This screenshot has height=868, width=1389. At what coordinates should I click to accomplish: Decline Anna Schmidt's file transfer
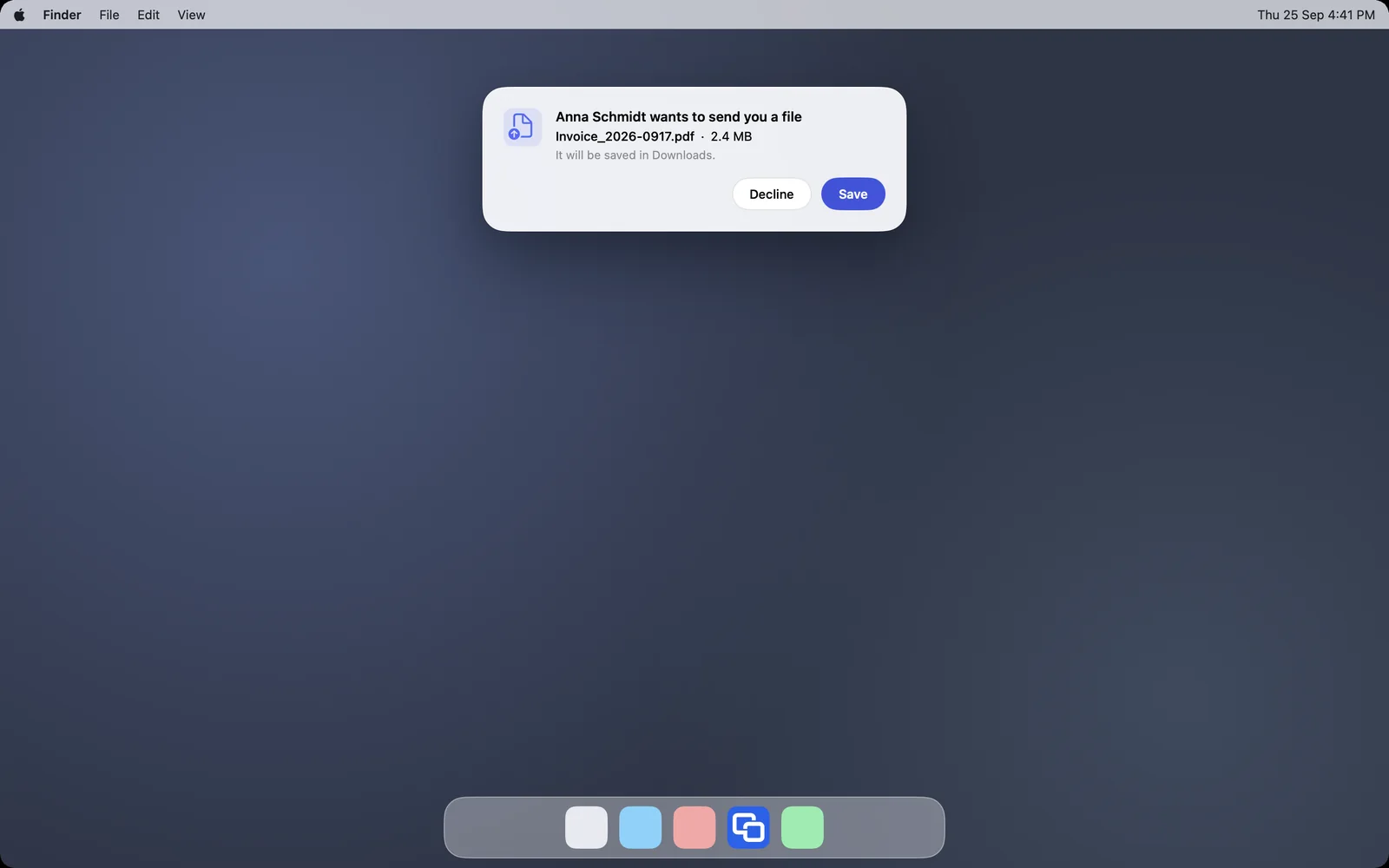[771, 194]
